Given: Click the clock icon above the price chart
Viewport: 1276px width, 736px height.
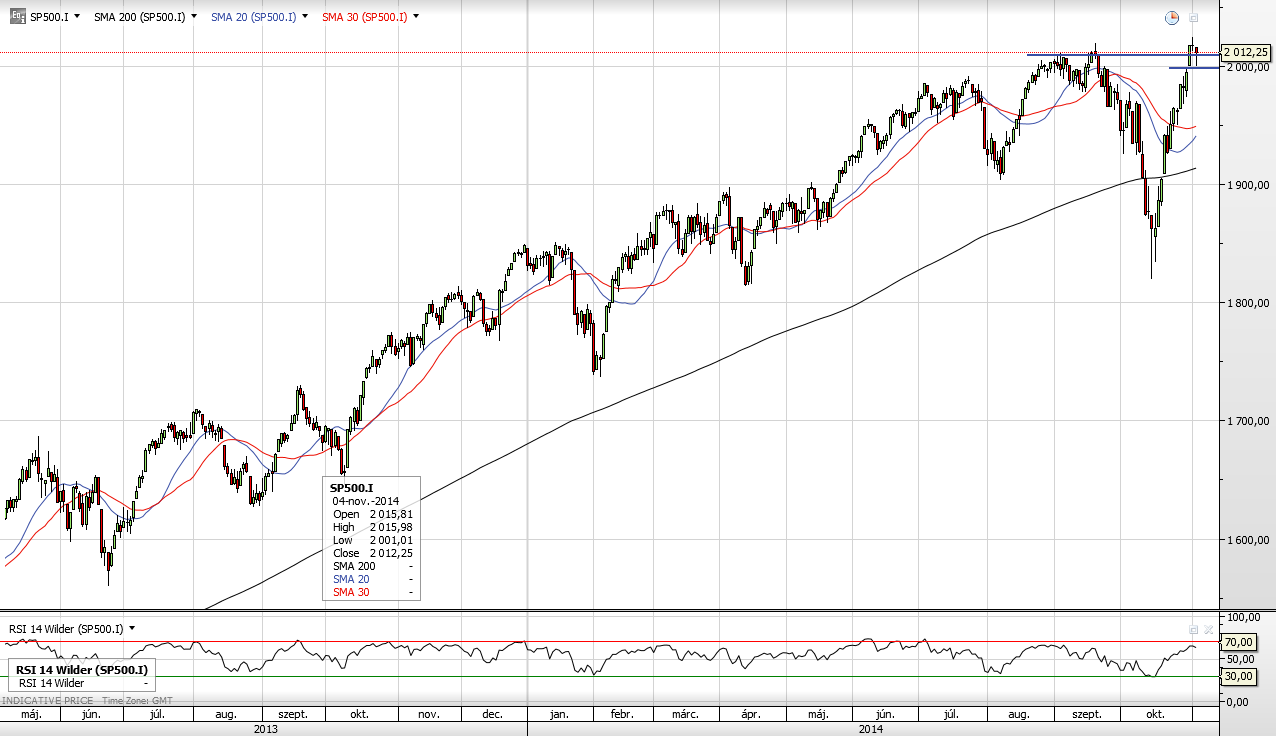Looking at the screenshot, I should (x=1172, y=17).
